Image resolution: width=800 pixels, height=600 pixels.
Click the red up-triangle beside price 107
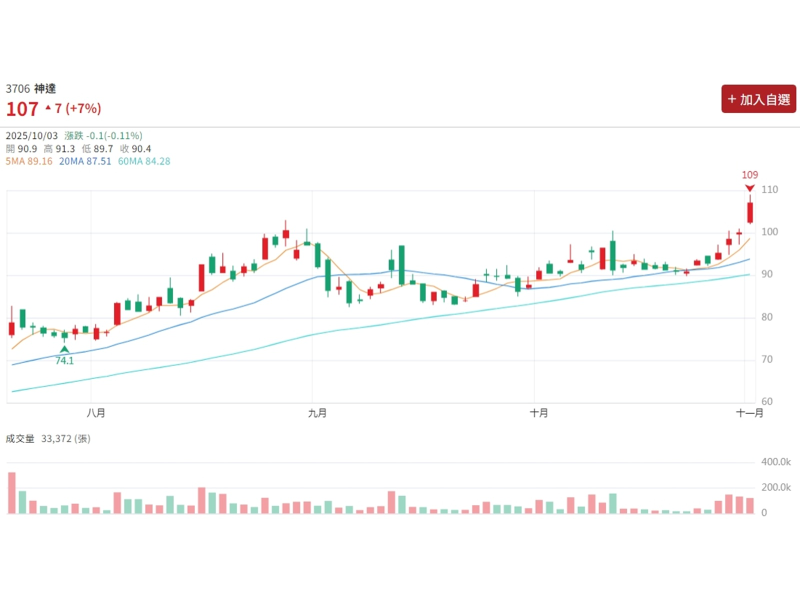(x=47, y=107)
